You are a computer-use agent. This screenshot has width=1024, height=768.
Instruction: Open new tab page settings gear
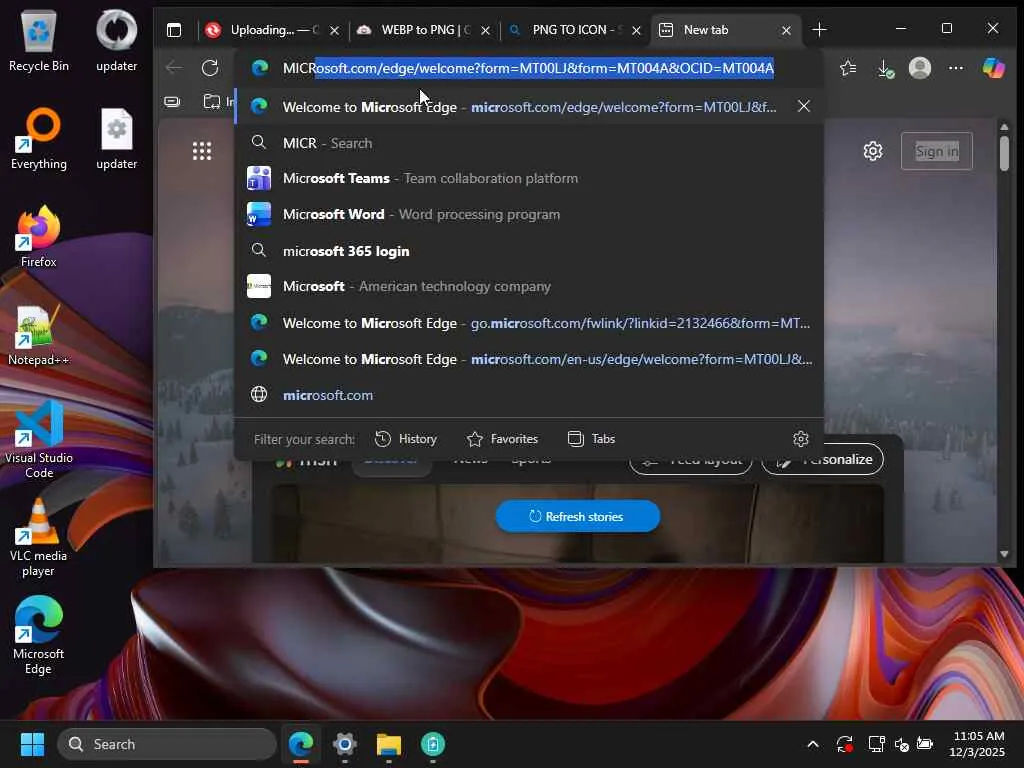873,151
